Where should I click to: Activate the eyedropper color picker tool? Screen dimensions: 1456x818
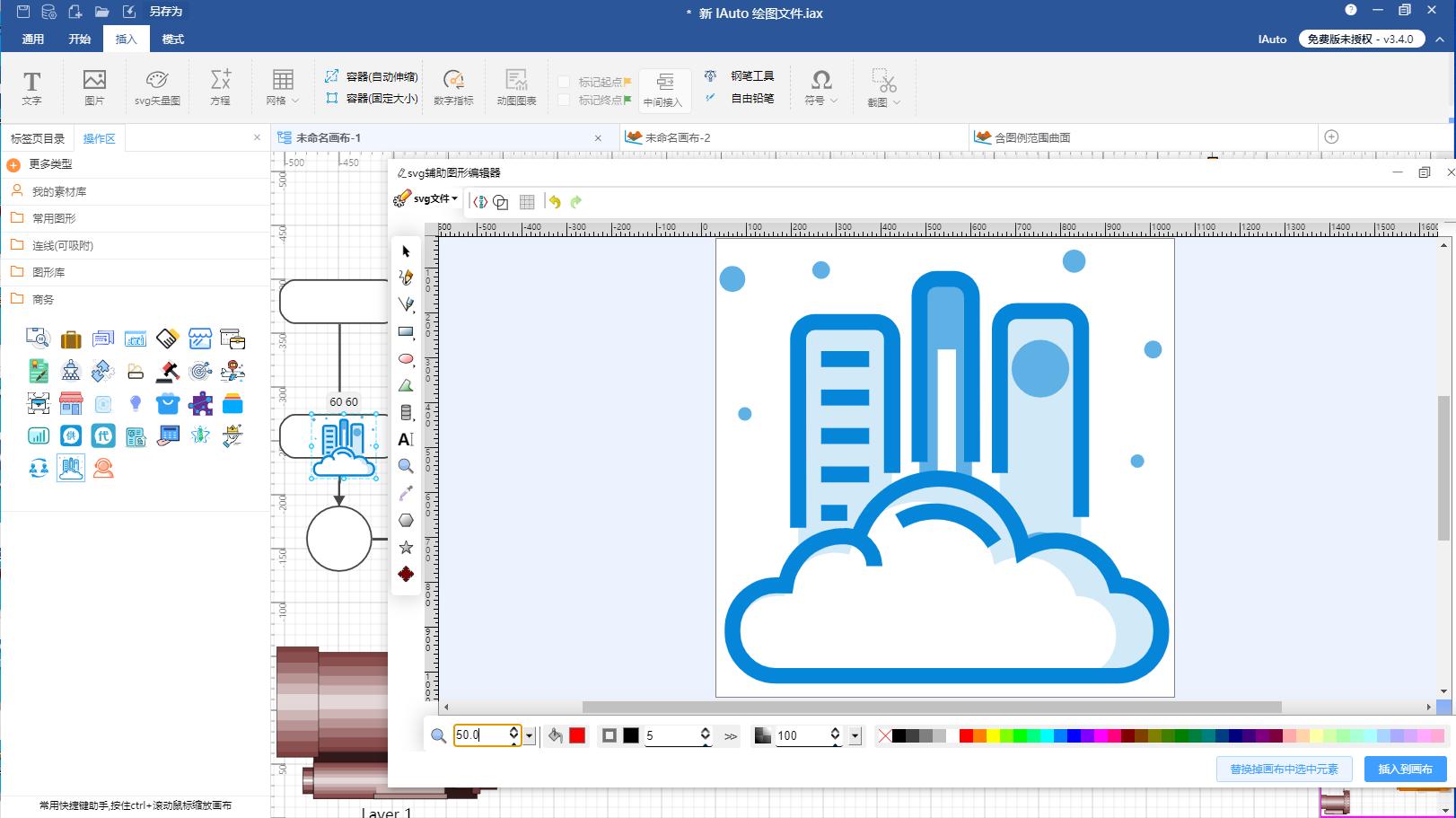click(x=406, y=493)
